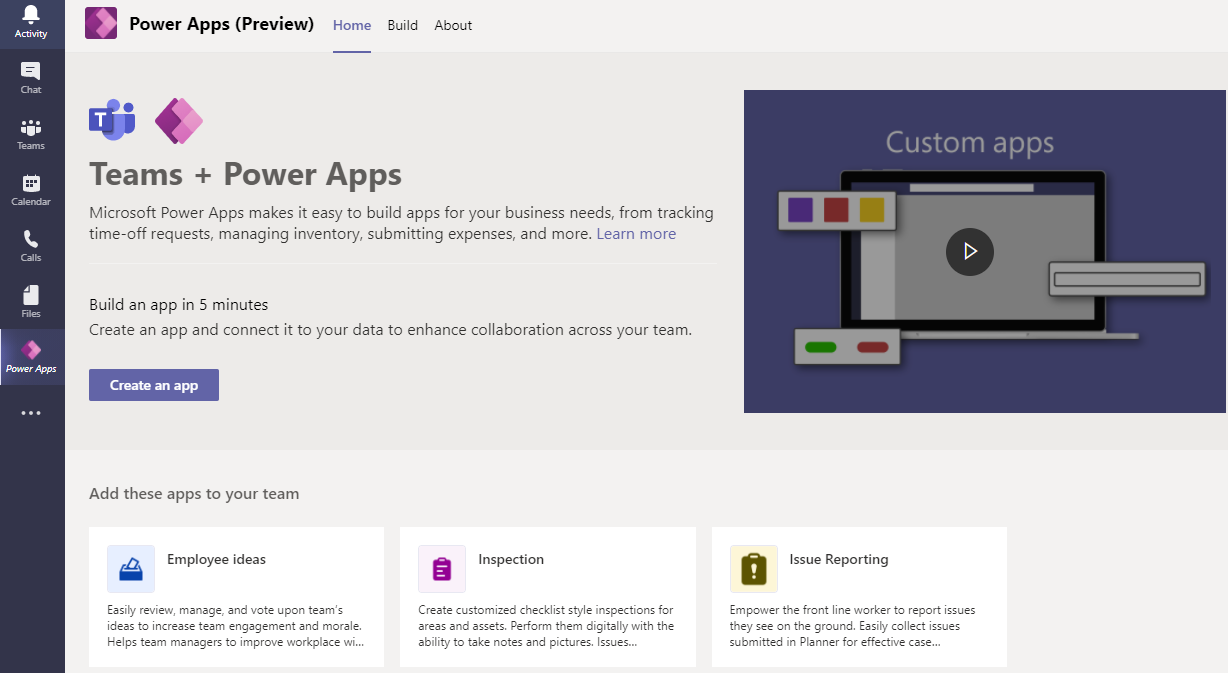The width and height of the screenshot is (1228, 673).
Task: Open the About tab
Action: tap(453, 25)
